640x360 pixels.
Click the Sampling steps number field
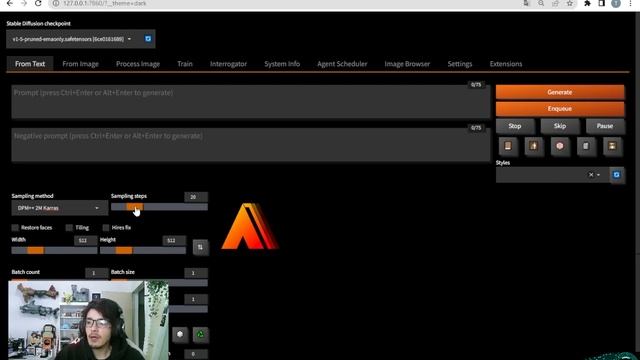(196, 197)
